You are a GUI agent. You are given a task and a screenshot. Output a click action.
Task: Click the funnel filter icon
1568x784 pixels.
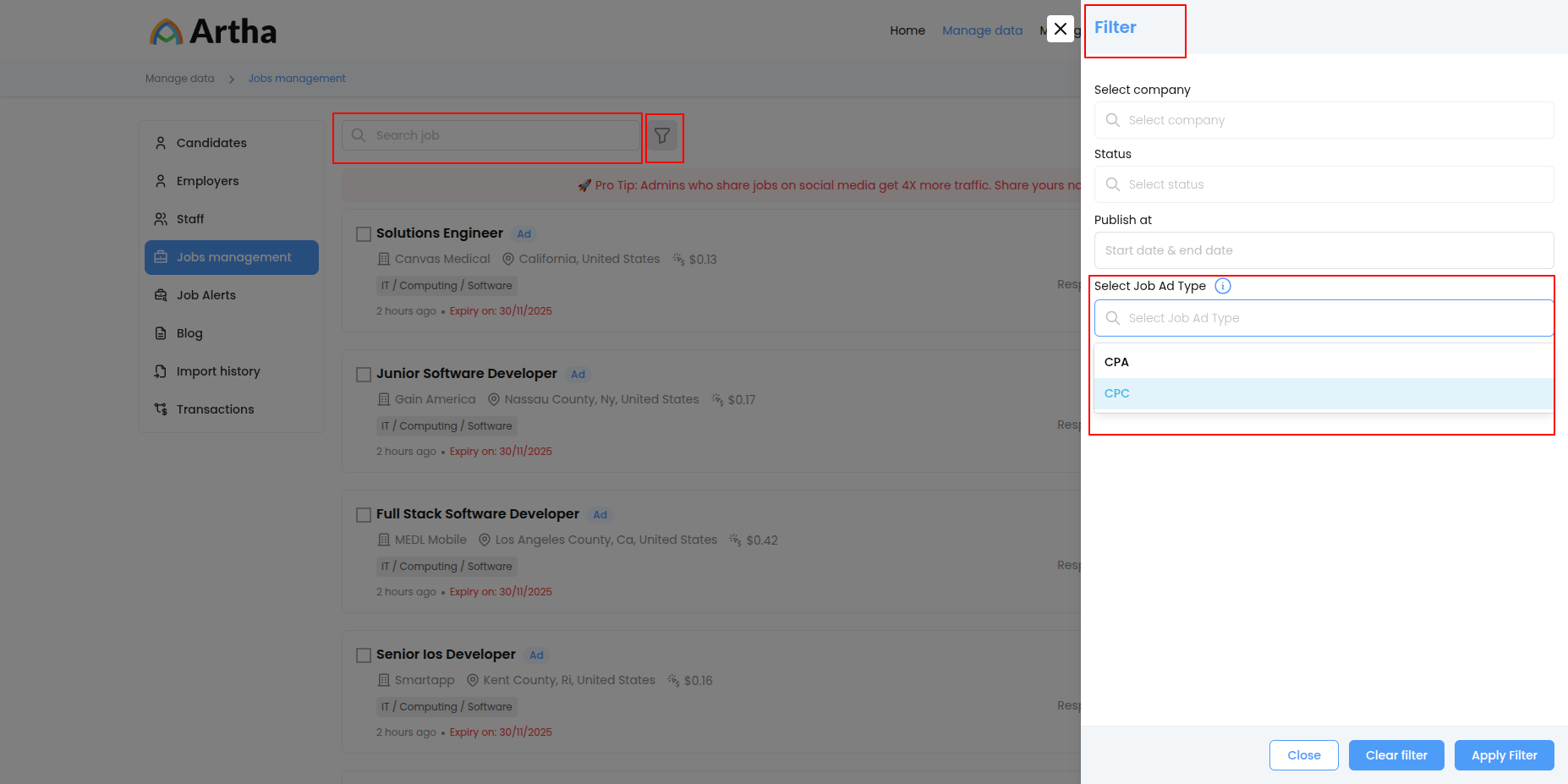(662, 135)
